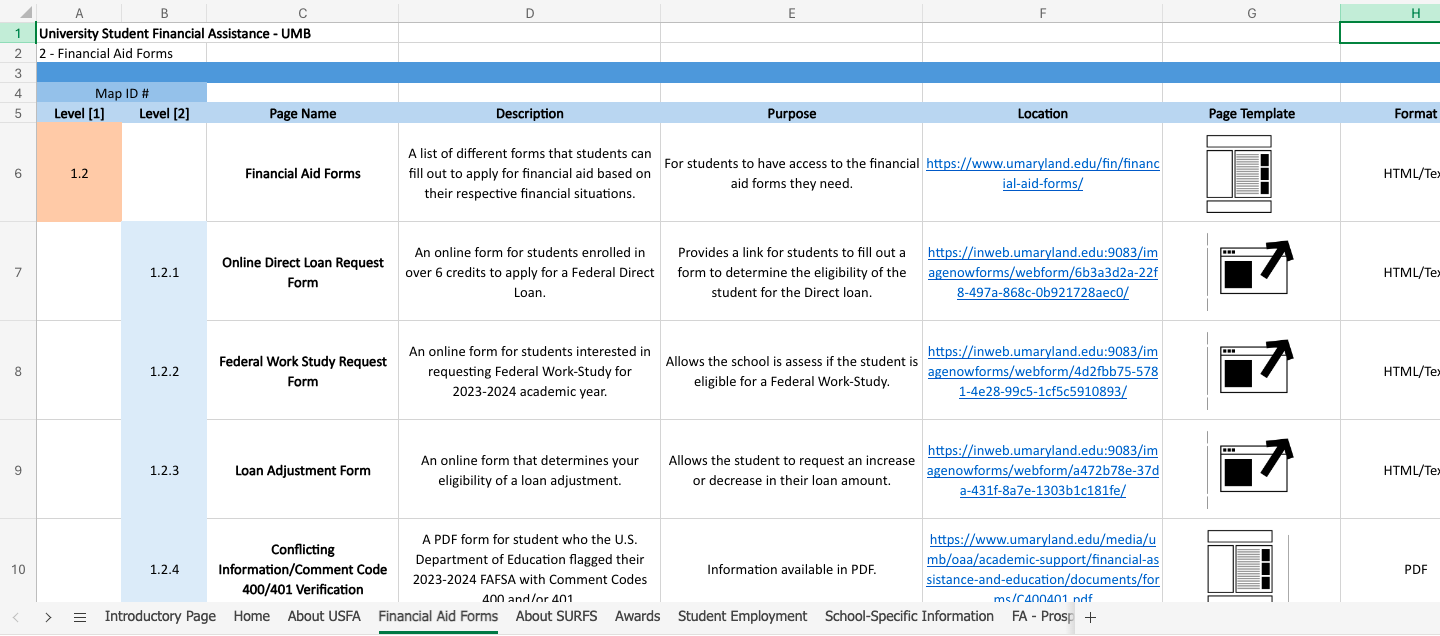This screenshot has width=1440, height=636.
Task: Select row 7 header
Action: pyautogui.click(x=18, y=272)
